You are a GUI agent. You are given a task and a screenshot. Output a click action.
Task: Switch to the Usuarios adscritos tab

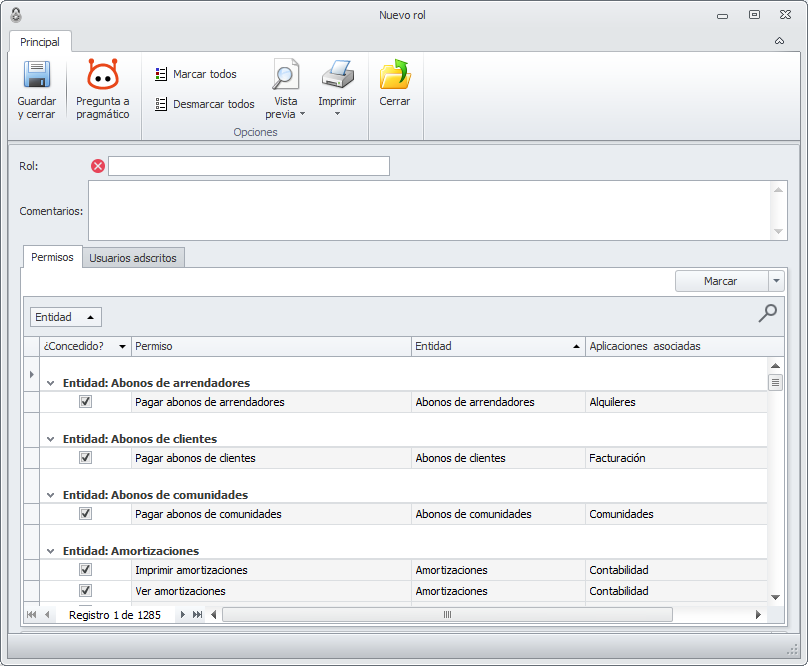(133, 258)
